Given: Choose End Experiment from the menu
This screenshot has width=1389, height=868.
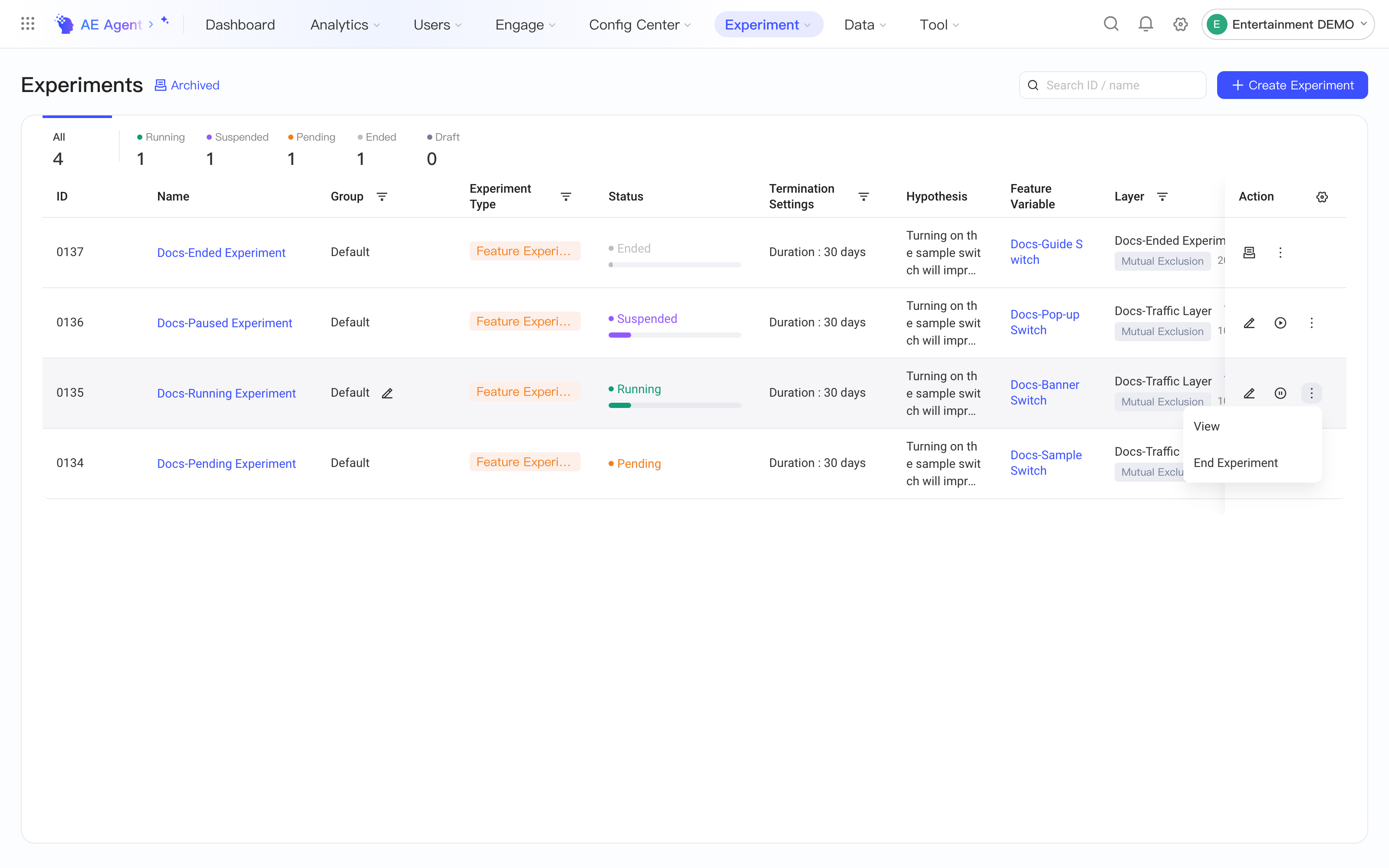Looking at the screenshot, I should [x=1252, y=463].
